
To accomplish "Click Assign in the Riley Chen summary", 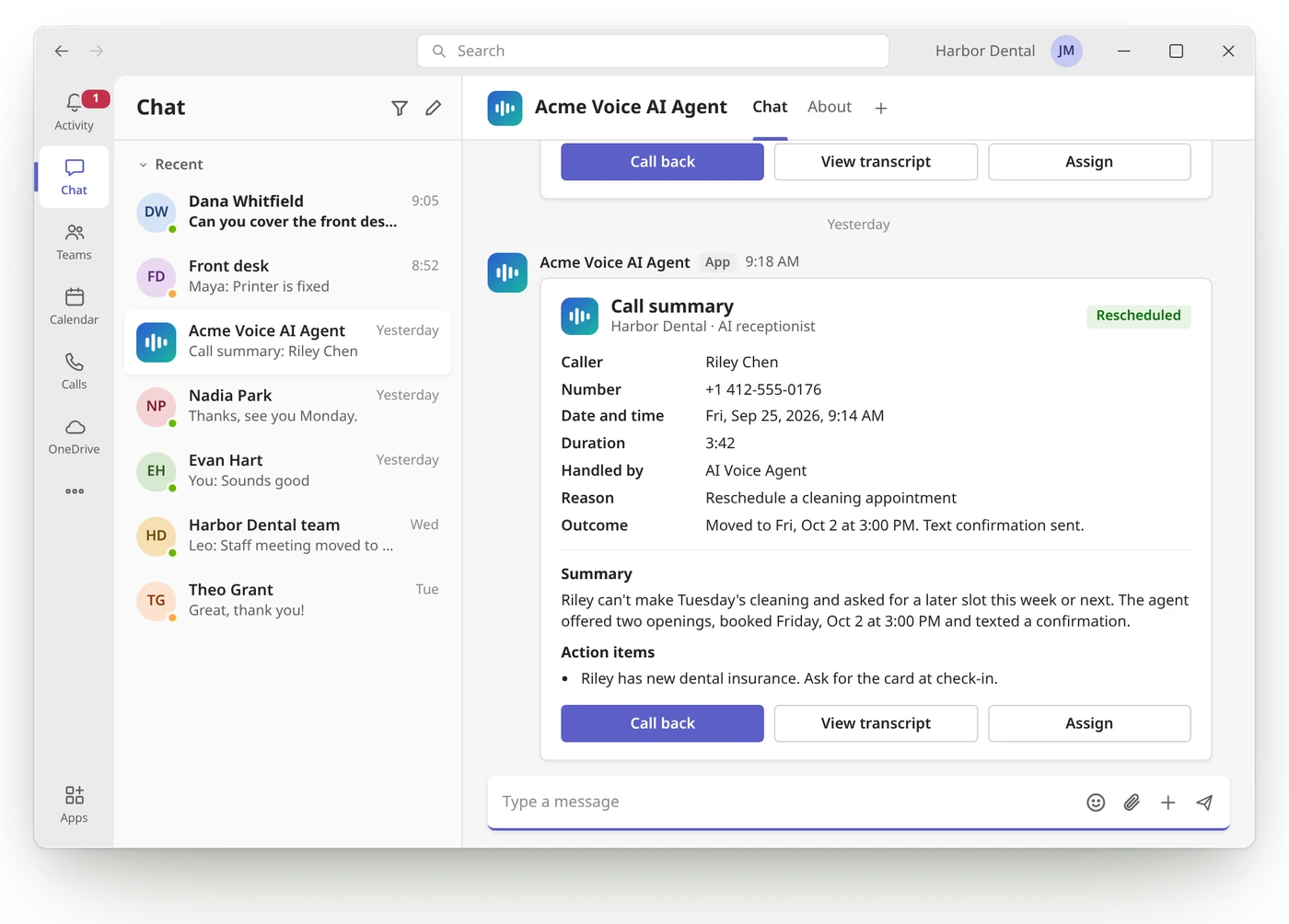I will (1089, 723).
